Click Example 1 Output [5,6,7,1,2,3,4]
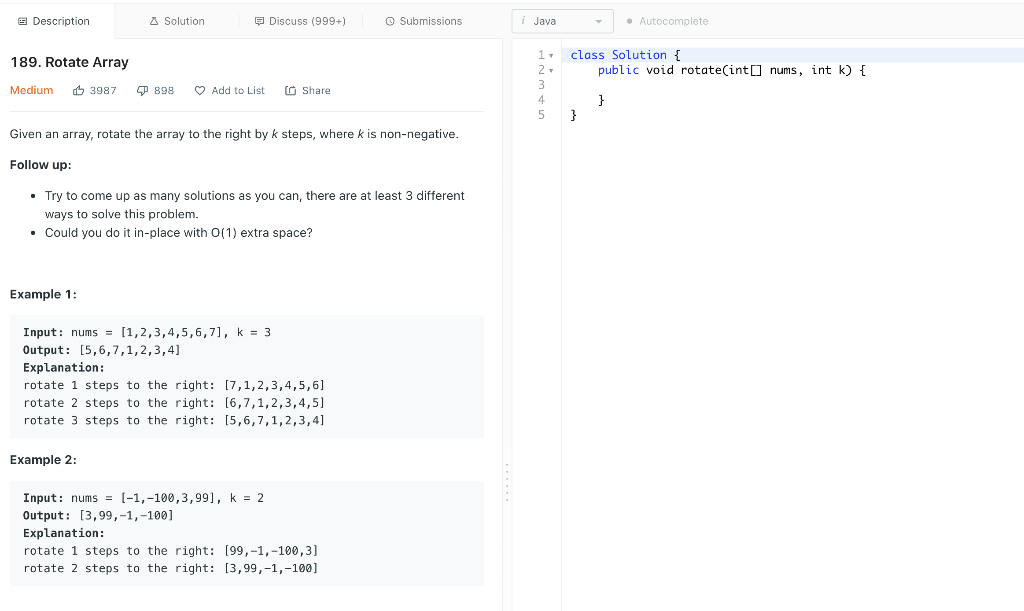1024x611 pixels. click(102, 350)
